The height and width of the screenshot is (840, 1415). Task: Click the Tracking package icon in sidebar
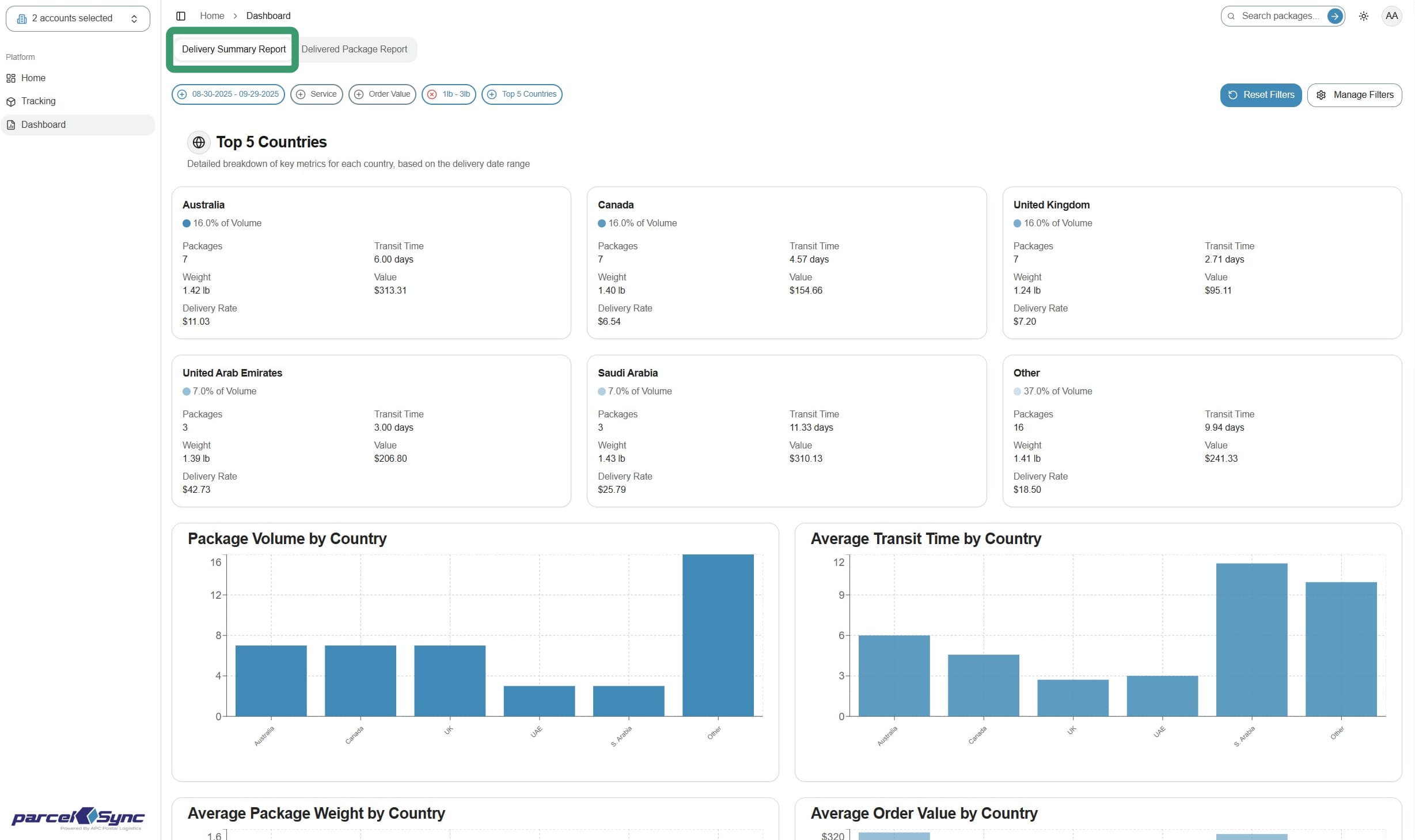pos(11,102)
